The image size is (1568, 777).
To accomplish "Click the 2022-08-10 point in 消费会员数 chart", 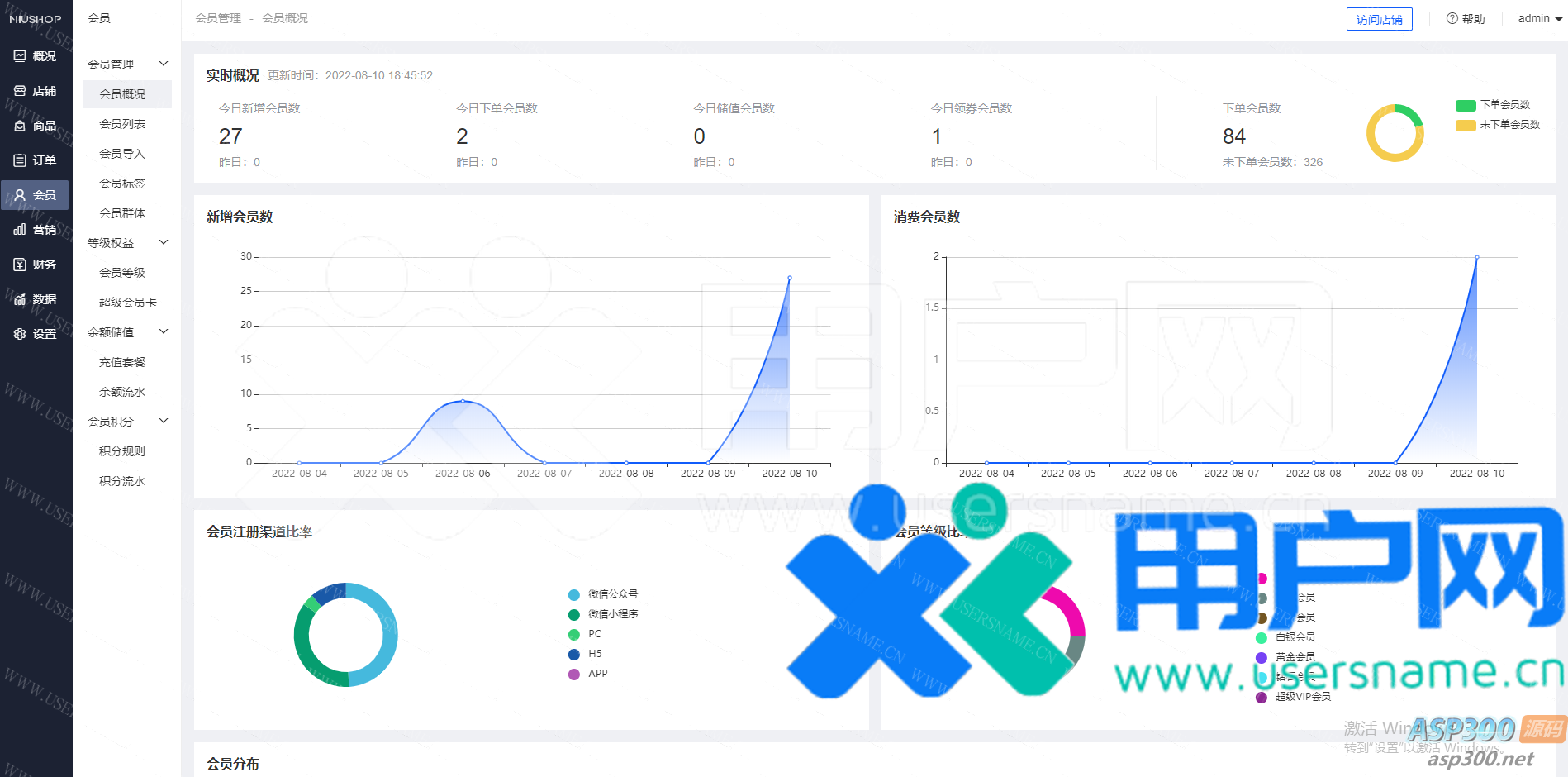I will pos(1477,257).
